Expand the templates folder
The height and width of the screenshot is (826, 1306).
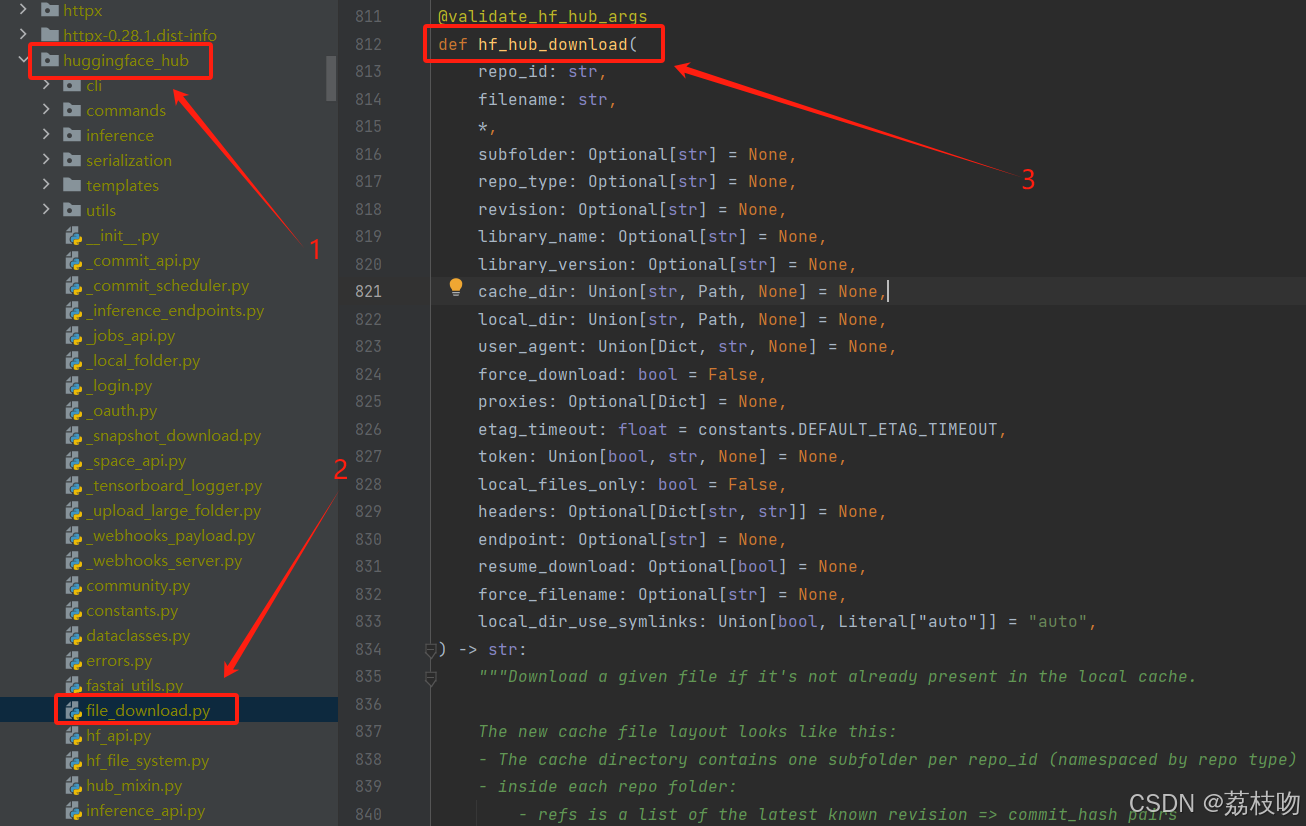[47, 185]
